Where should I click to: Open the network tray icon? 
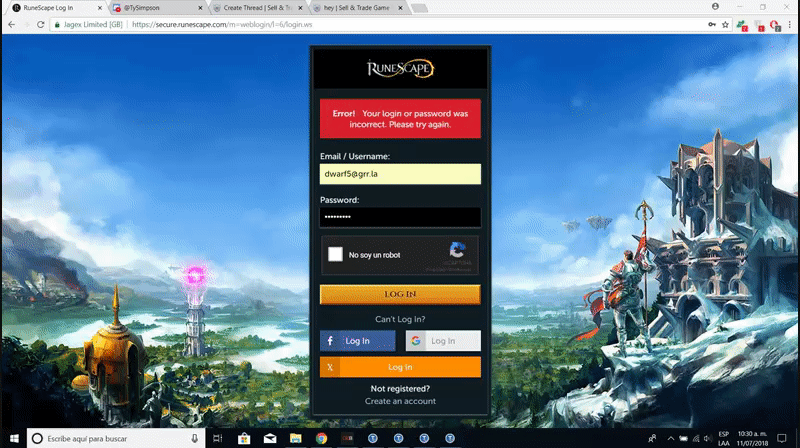pos(696,438)
